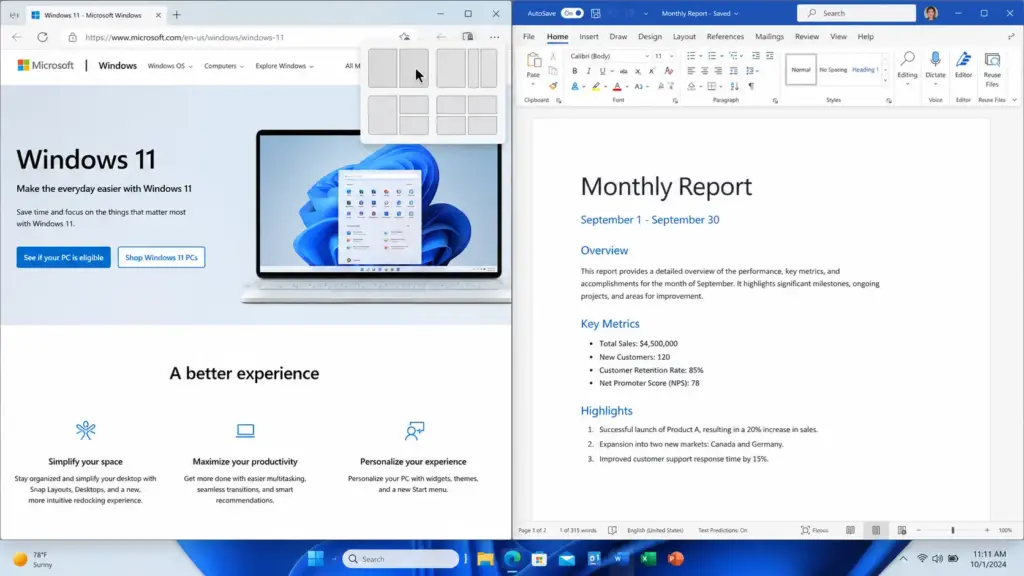Center-align text in Word Paragraph group
The width and height of the screenshot is (1024, 576).
click(x=705, y=71)
